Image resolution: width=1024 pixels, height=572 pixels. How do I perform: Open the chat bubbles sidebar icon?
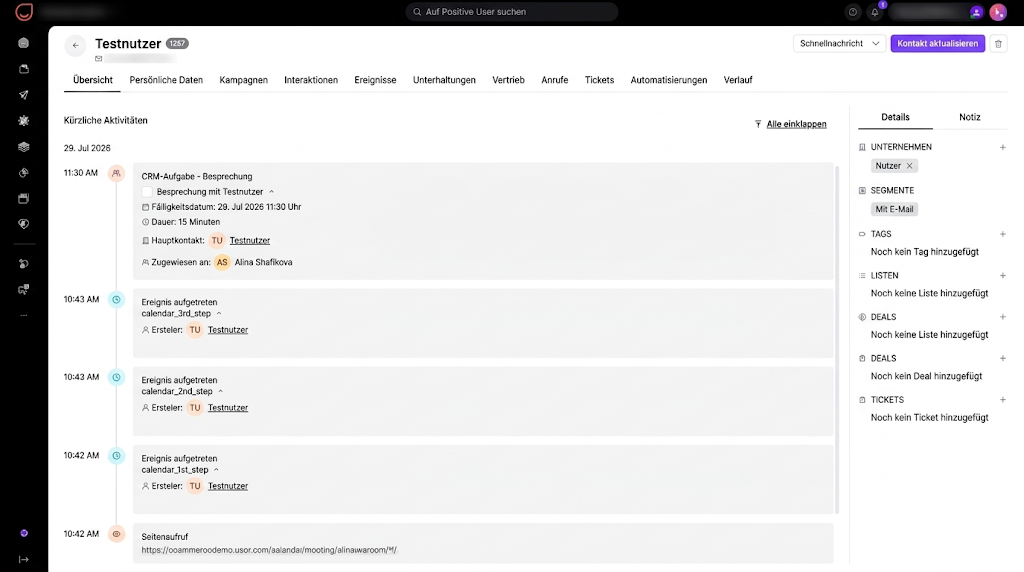click(24, 289)
